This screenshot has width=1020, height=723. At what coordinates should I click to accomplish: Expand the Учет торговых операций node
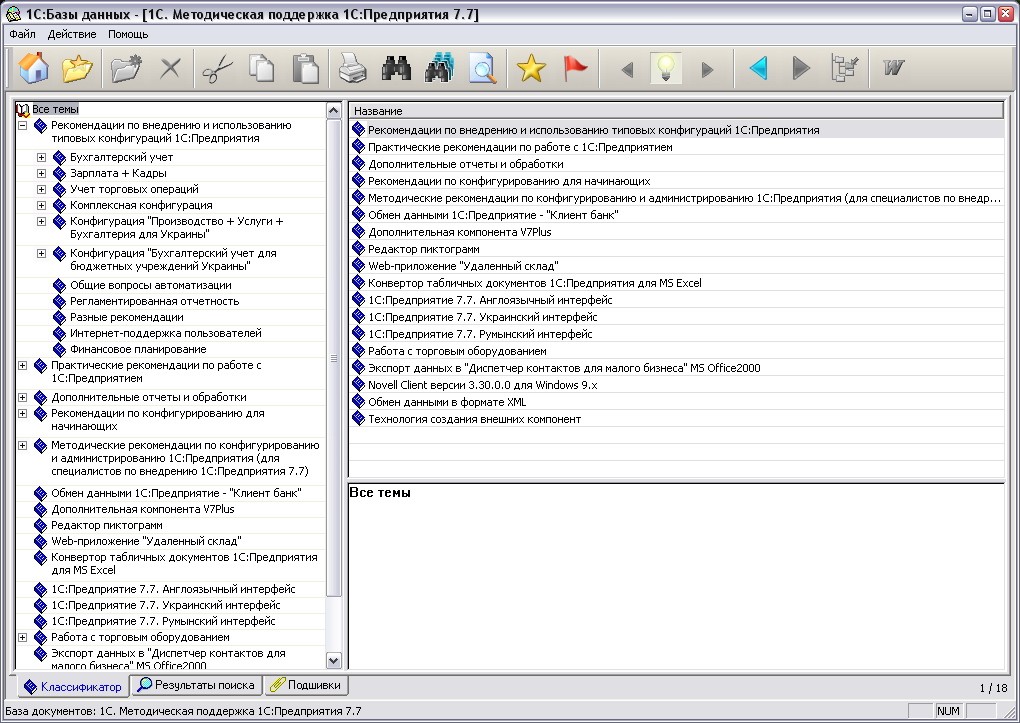tap(42, 189)
